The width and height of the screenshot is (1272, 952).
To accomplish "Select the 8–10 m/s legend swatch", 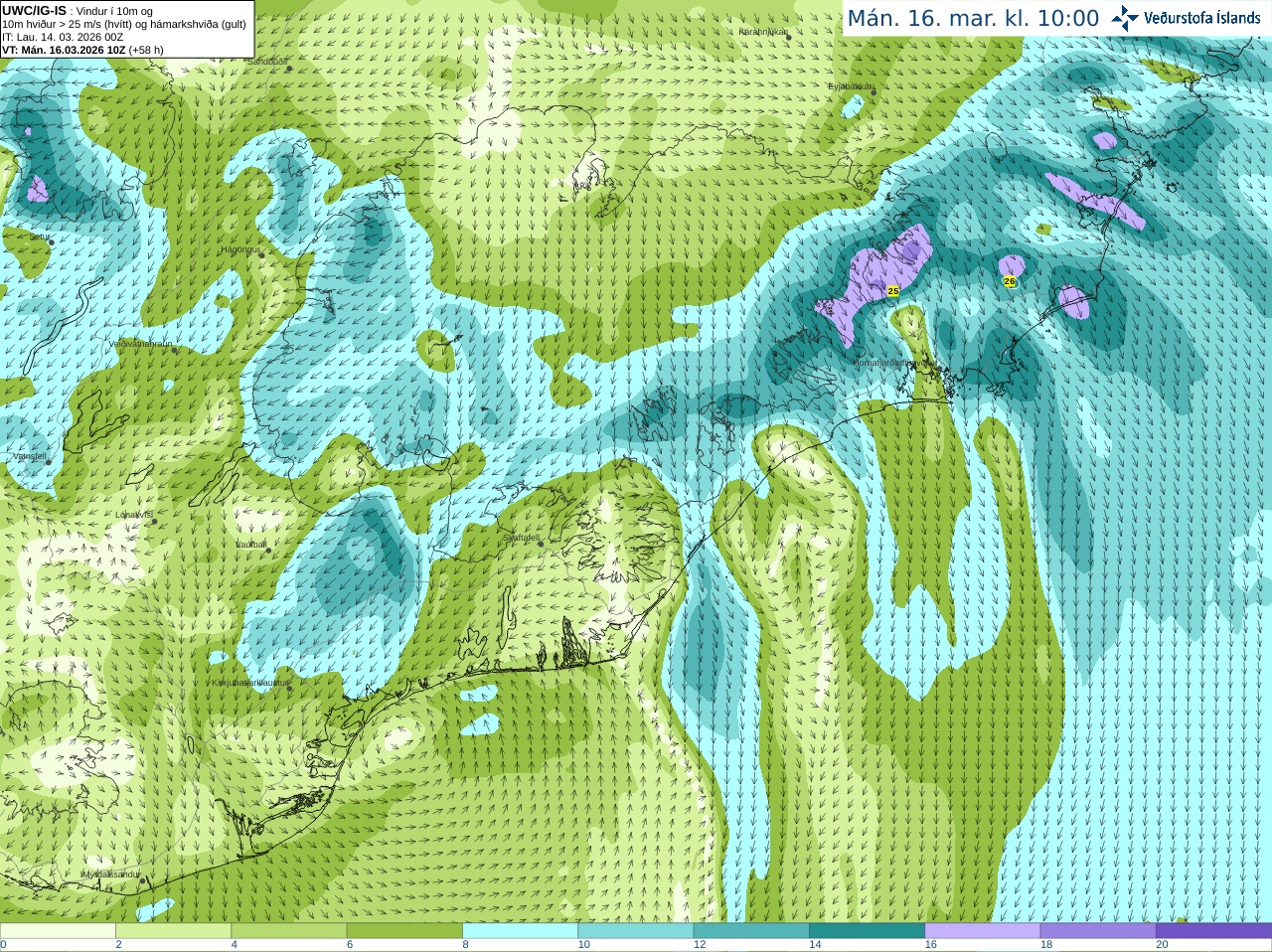I will click(520, 931).
